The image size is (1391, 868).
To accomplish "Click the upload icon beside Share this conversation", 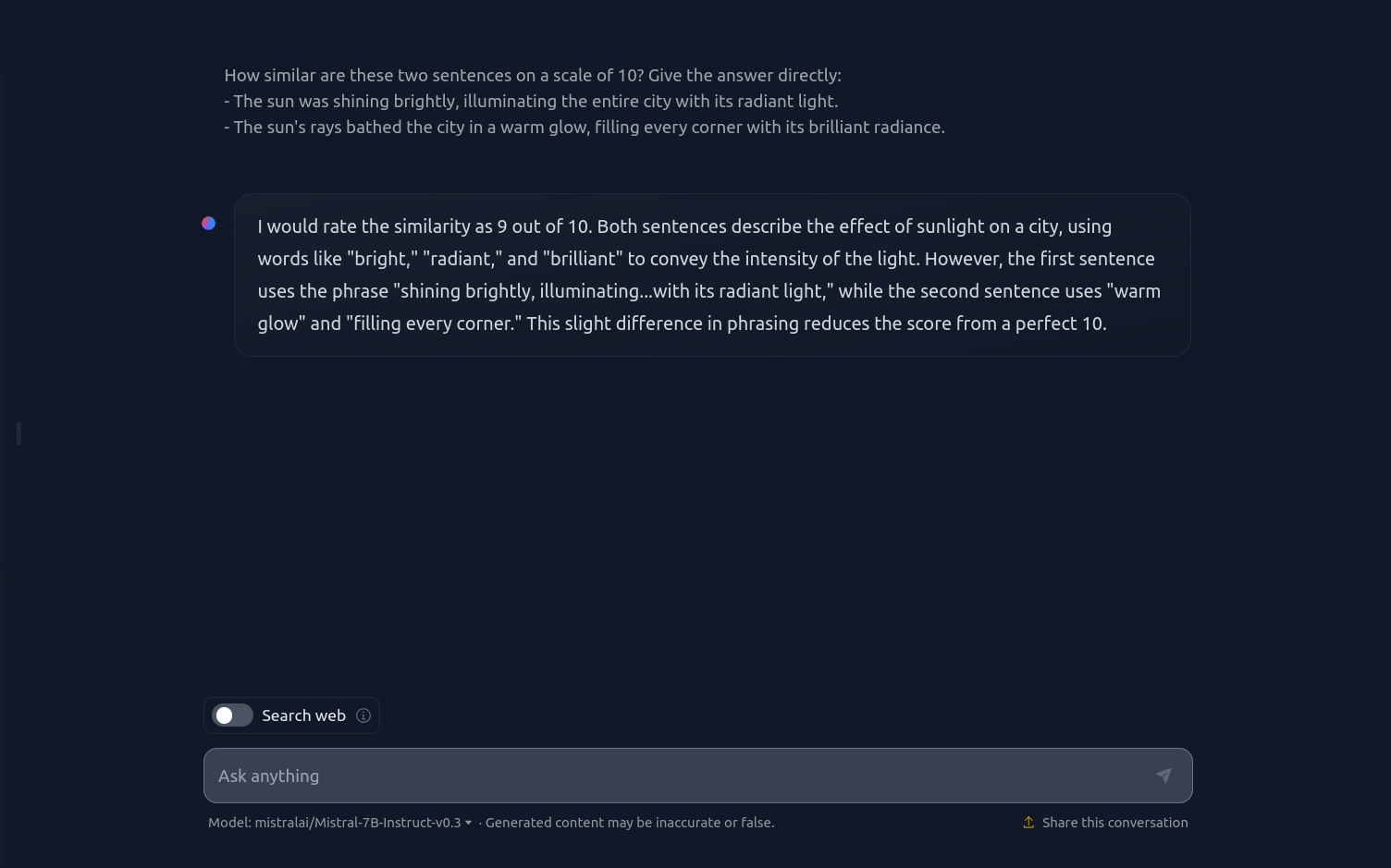I will click(1028, 823).
